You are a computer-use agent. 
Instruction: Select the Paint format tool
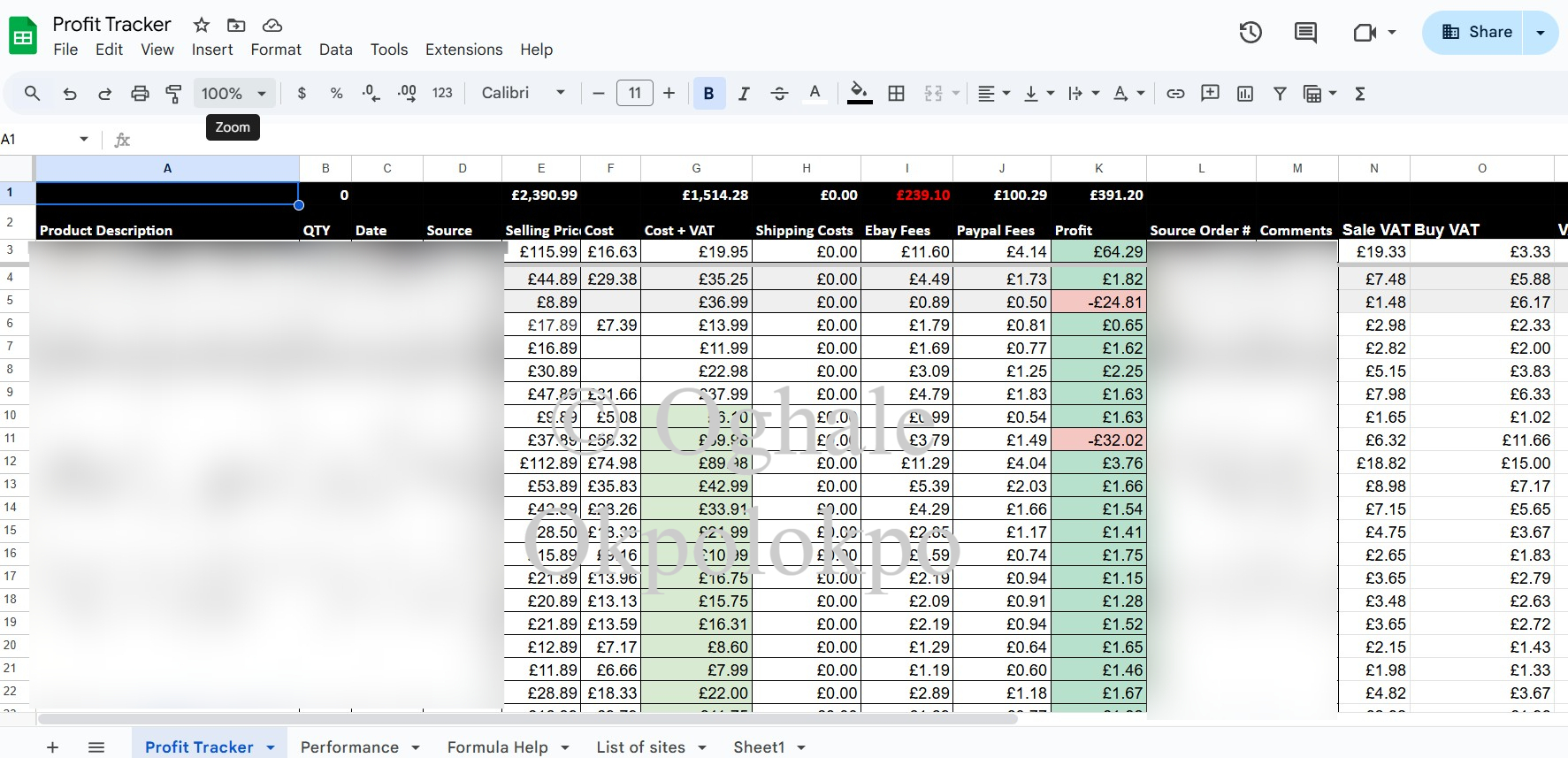tap(174, 94)
